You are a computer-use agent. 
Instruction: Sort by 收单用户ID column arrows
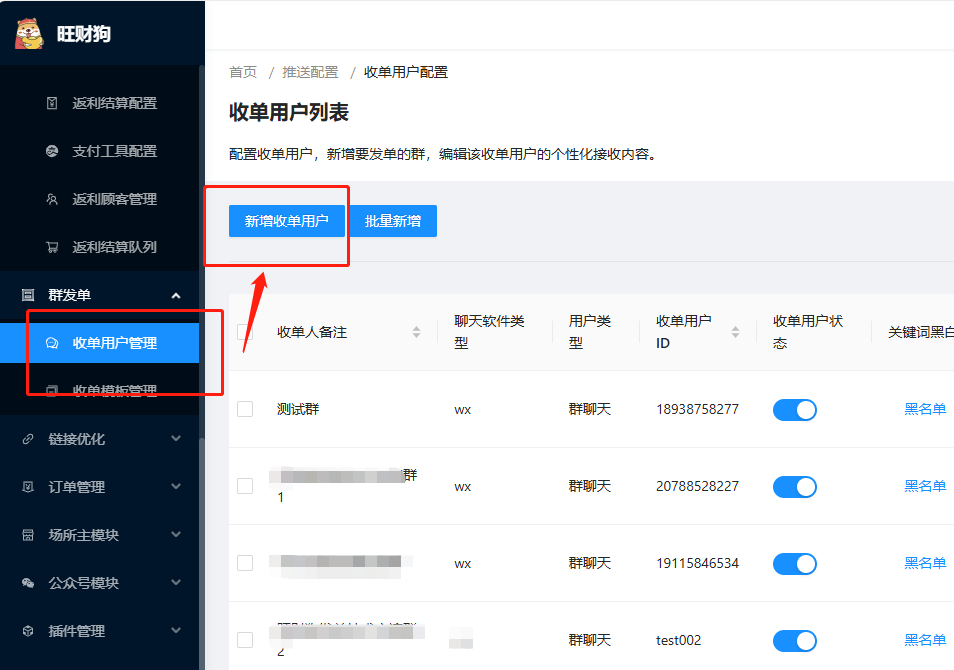pyautogui.click(x=736, y=332)
